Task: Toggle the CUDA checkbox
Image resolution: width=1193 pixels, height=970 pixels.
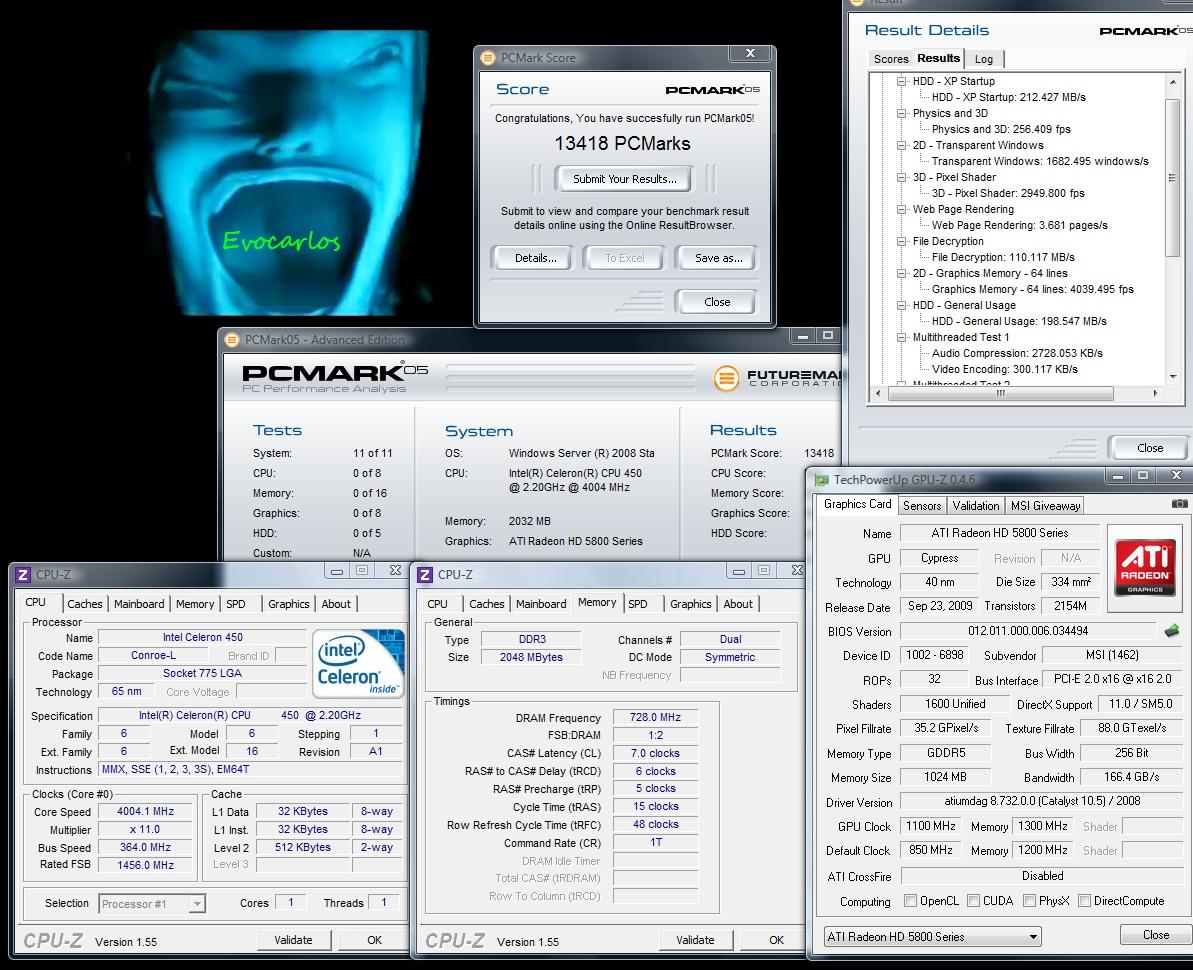Action: pos(973,901)
